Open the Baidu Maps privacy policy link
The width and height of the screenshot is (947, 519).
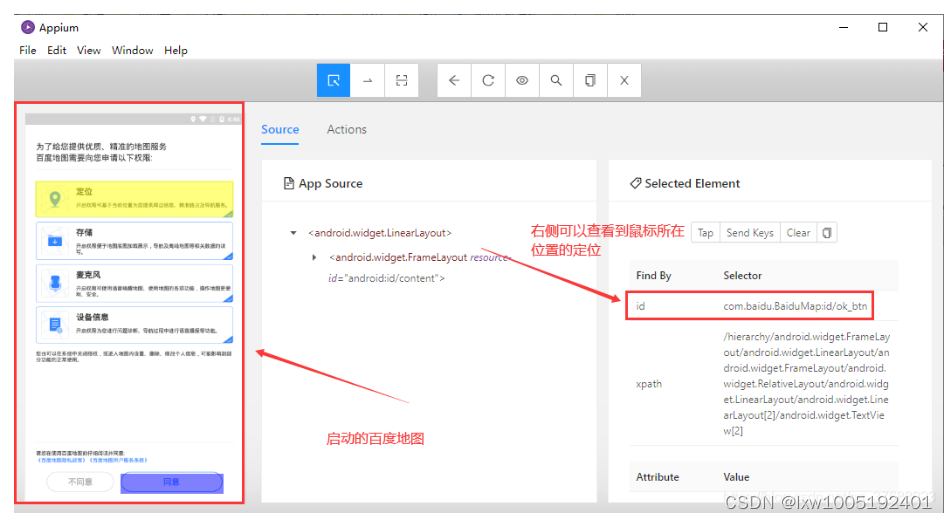click(62, 460)
